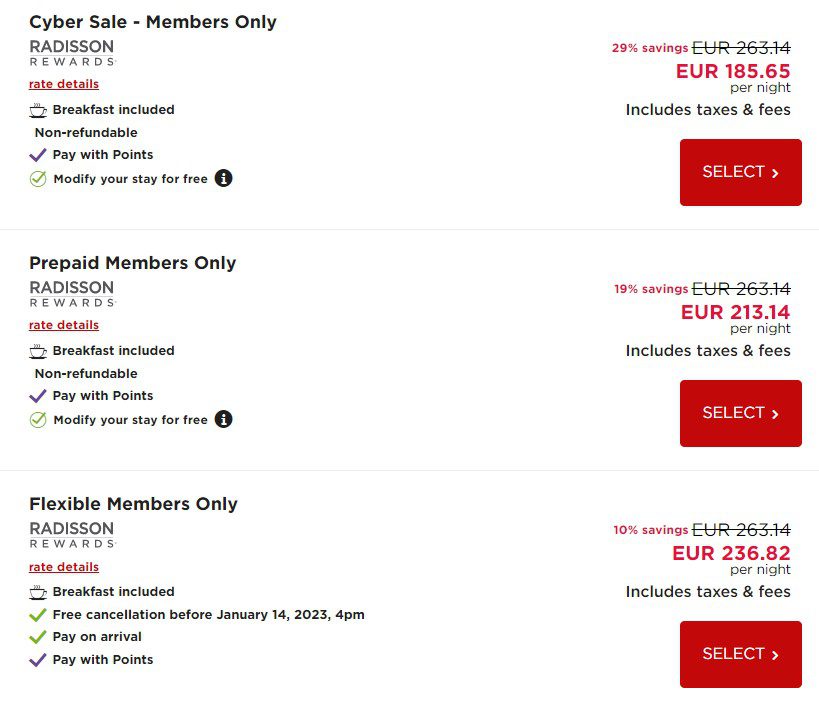Select the Cyber Sale Members Only rate

pyautogui.click(x=741, y=172)
